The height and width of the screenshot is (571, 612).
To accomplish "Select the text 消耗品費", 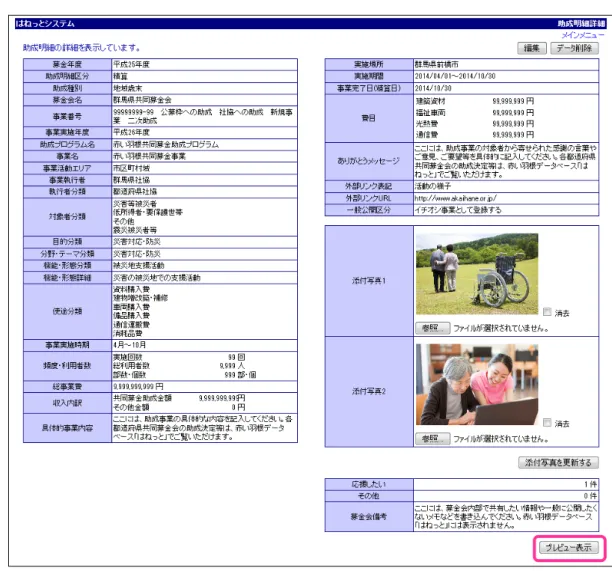I will 128,334.
